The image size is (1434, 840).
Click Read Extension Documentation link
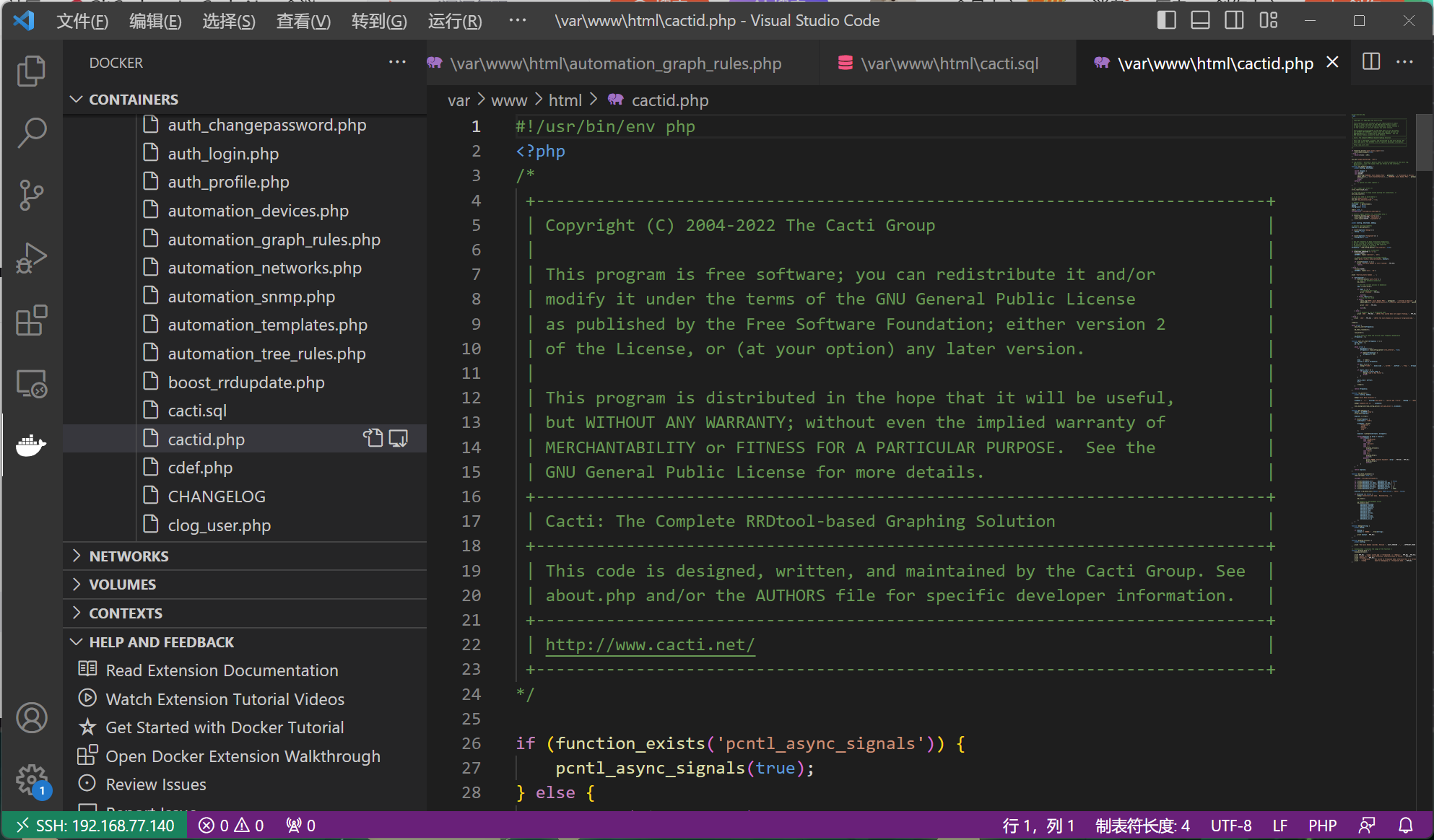click(x=222, y=670)
